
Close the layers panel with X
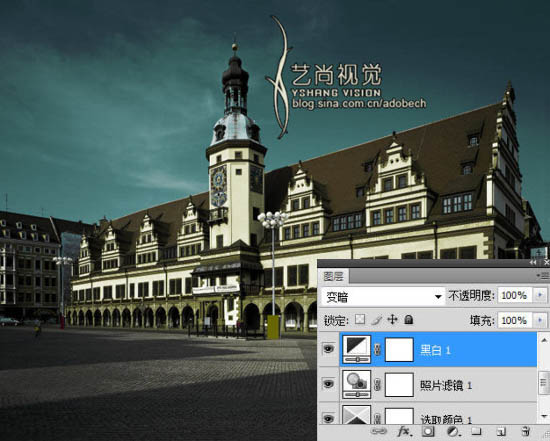(x=546, y=262)
